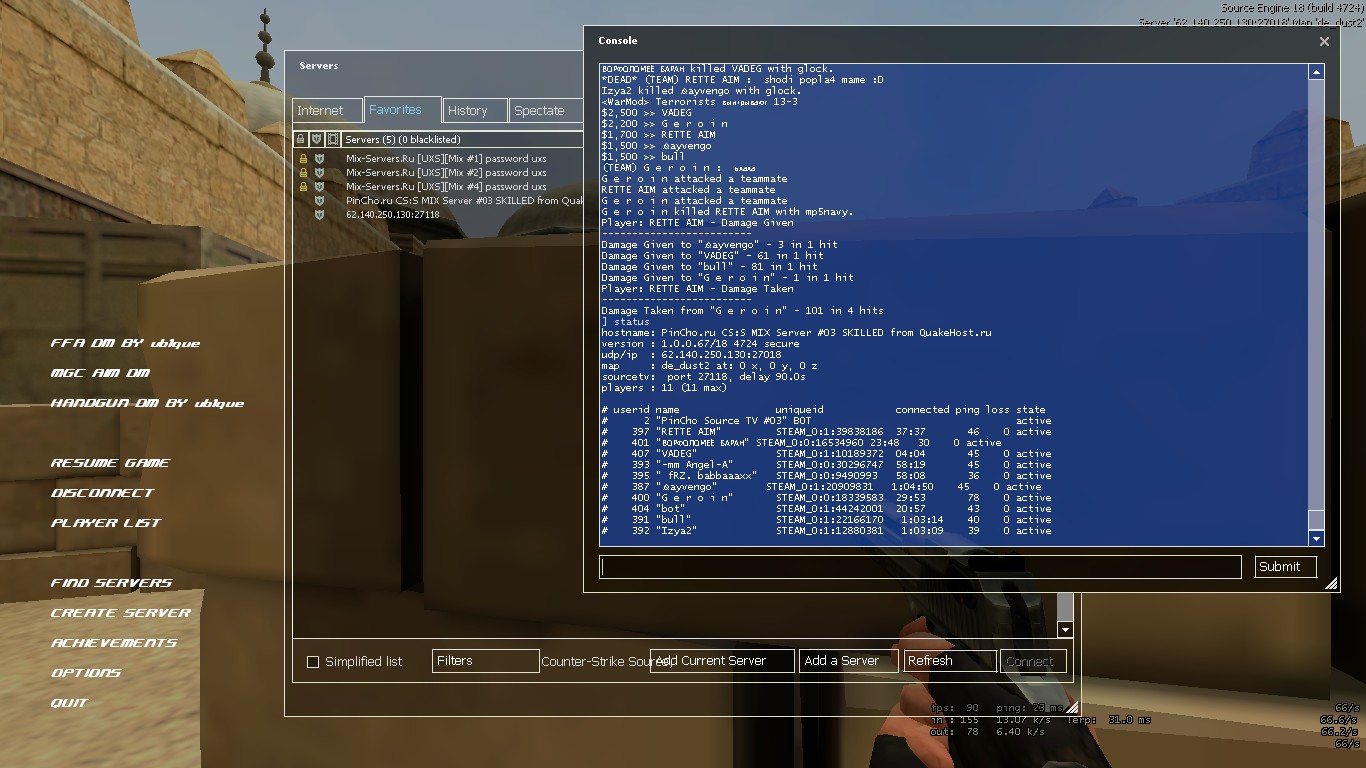Image resolution: width=1366 pixels, height=768 pixels.
Task: Click the lock icon on Mix #4 server row
Action: (303, 186)
